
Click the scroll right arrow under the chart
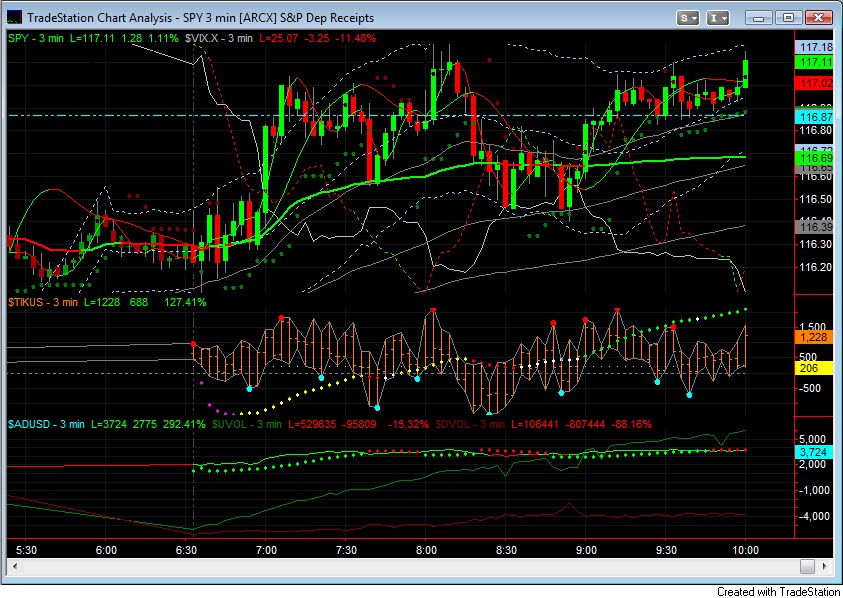(825, 566)
